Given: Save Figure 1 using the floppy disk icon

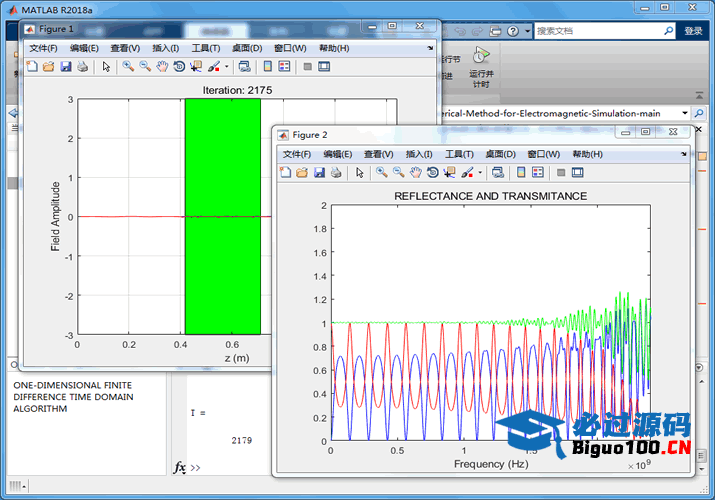Looking at the screenshot, I should point(66,67).
